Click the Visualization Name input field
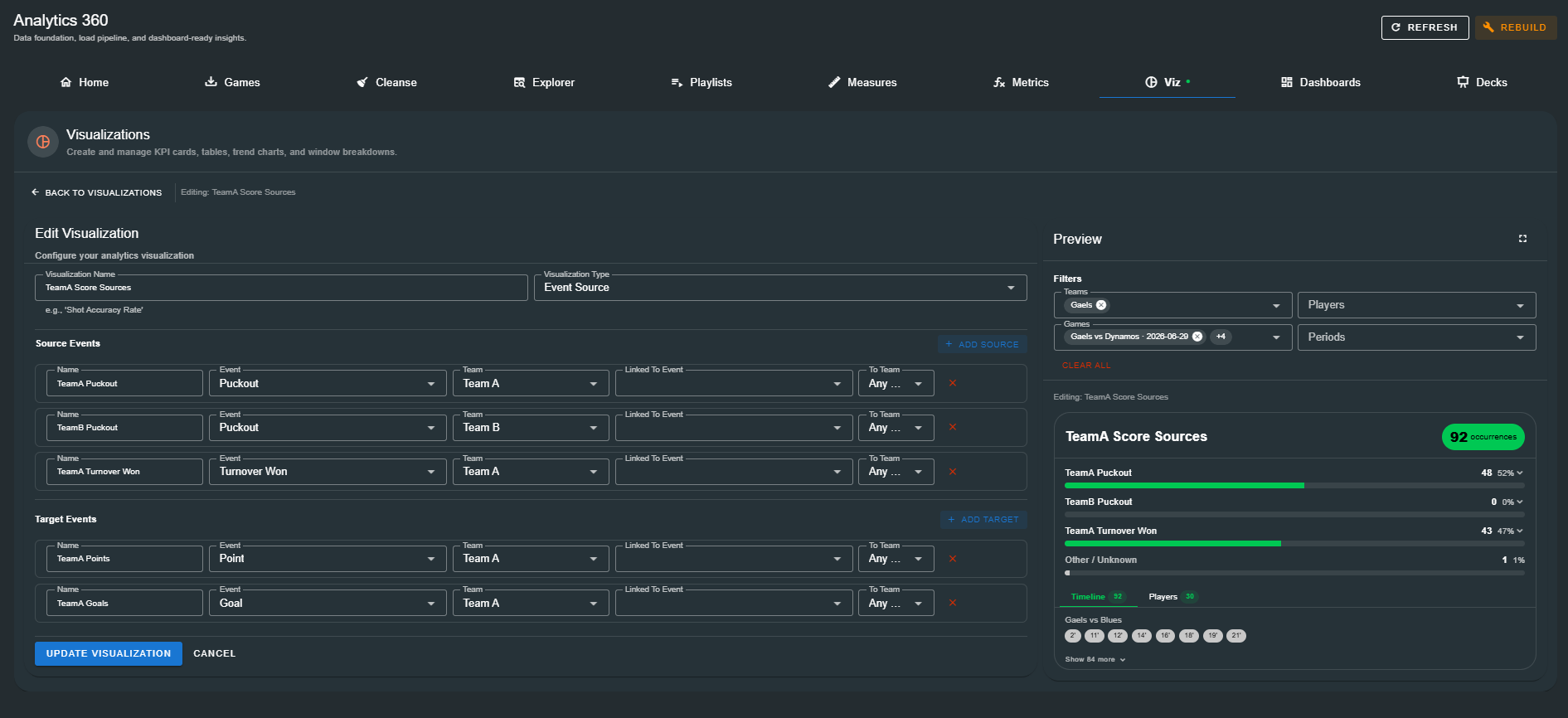 coord(281,288)
